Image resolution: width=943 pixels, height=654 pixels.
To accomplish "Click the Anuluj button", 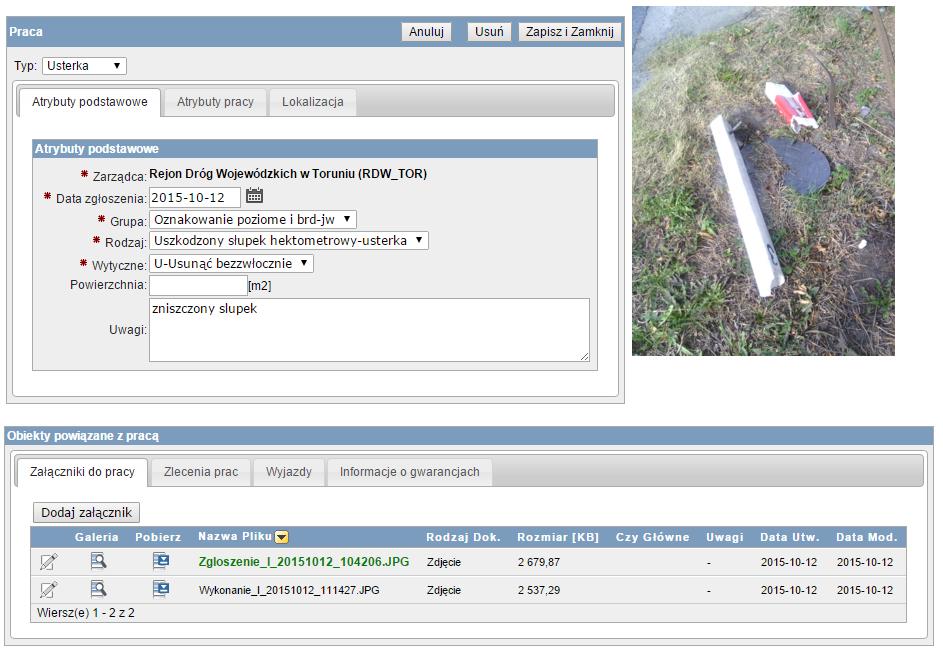I will coord(426,32).
